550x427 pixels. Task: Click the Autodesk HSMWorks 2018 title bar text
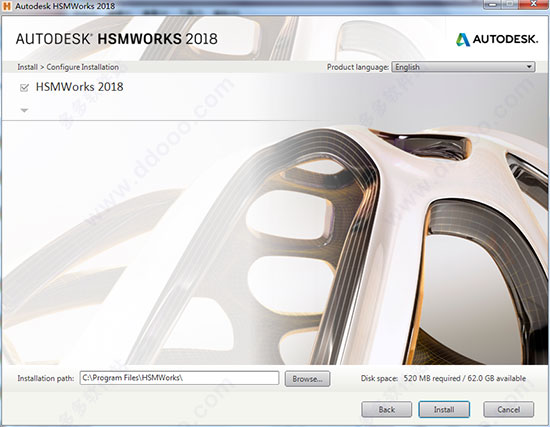[65, 6]
